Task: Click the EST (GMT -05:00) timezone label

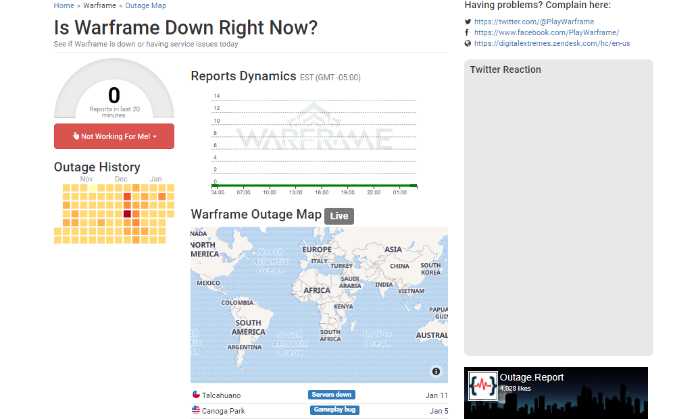Action: coord(330,77)
